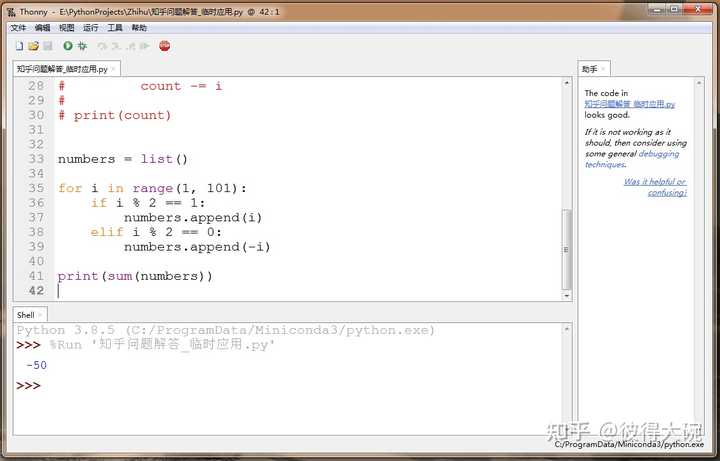Image resolution: width=720 pixels, height=461 pixels.
Task: Minimize the Thonny window
Action: tap(658, 9)
